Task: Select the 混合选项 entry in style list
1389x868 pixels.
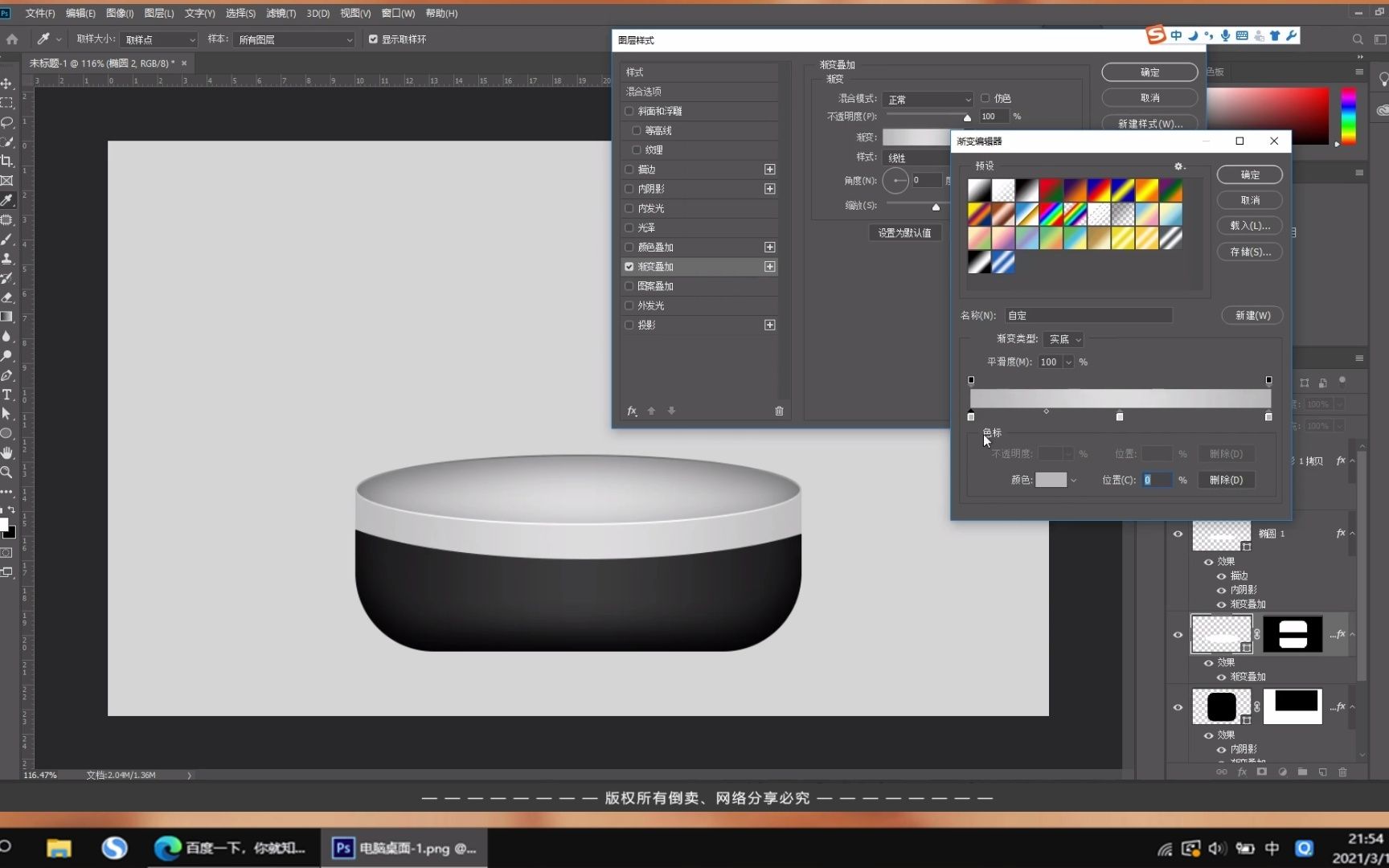Action: pyautogui.click(x=699, y=92)
